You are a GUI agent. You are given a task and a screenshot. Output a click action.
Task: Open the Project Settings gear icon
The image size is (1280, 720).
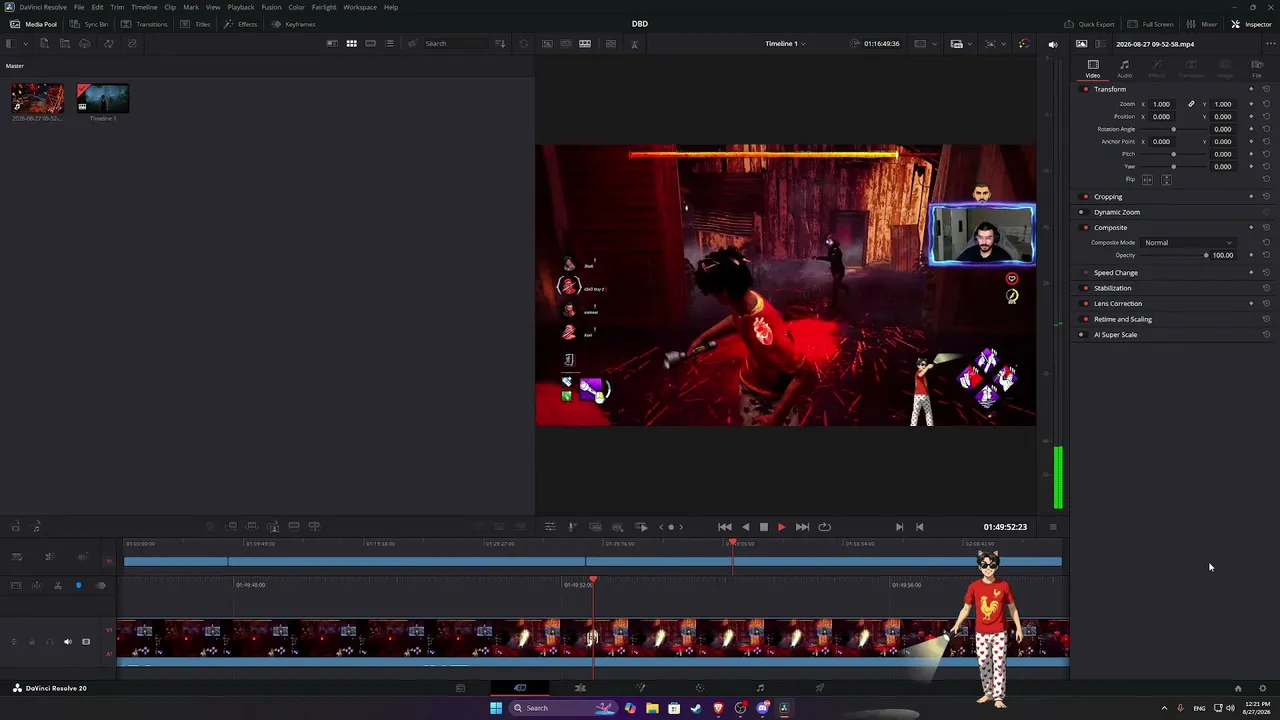[x=1262, y=688]
